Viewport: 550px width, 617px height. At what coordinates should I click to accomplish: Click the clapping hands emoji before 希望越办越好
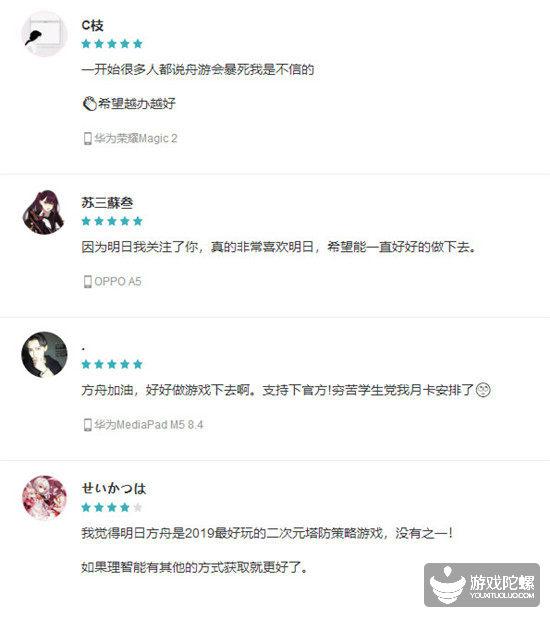[x=89, y=104]
